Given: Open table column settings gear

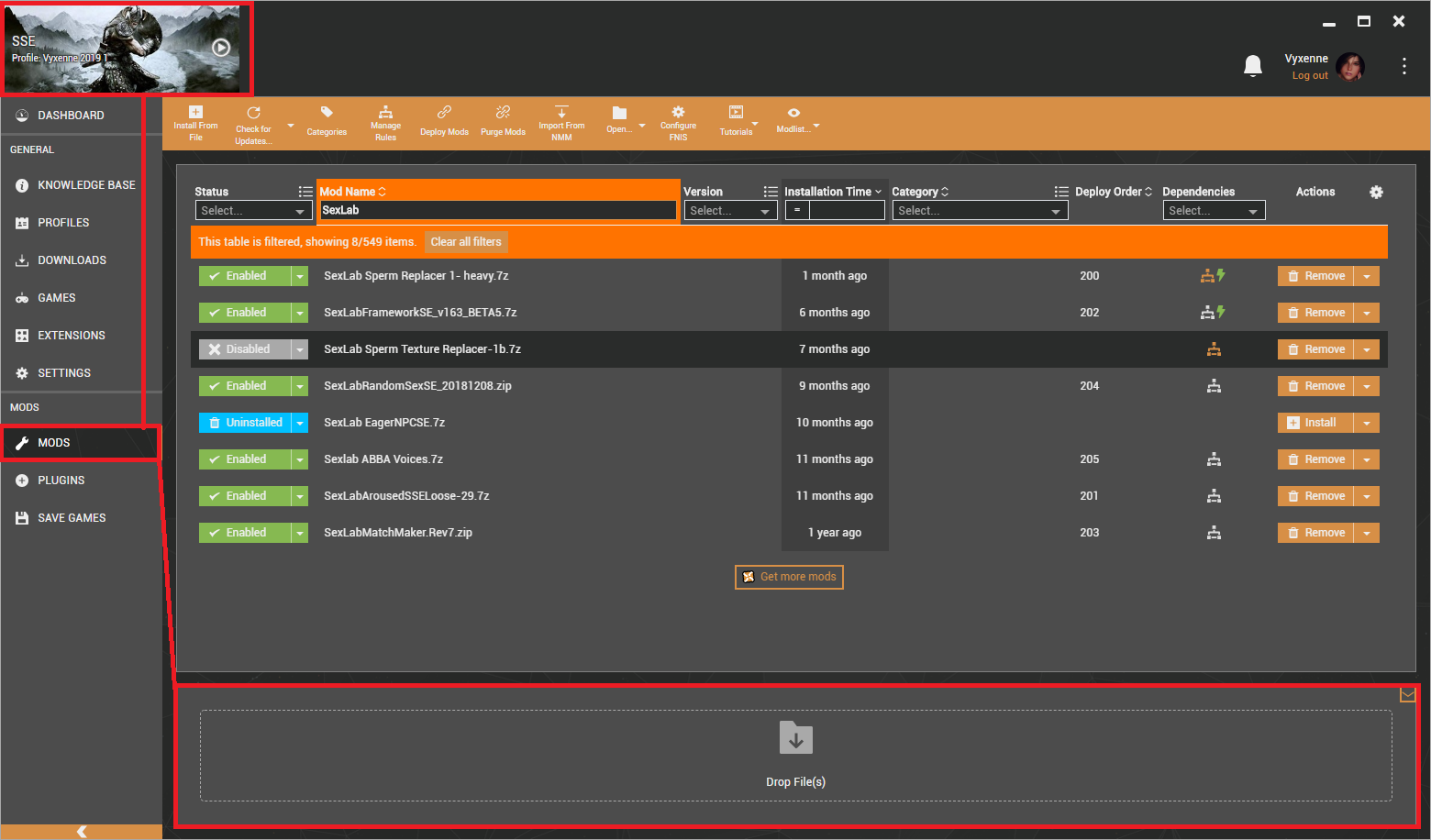Looking at the screenshot, I should point(1376,192).
